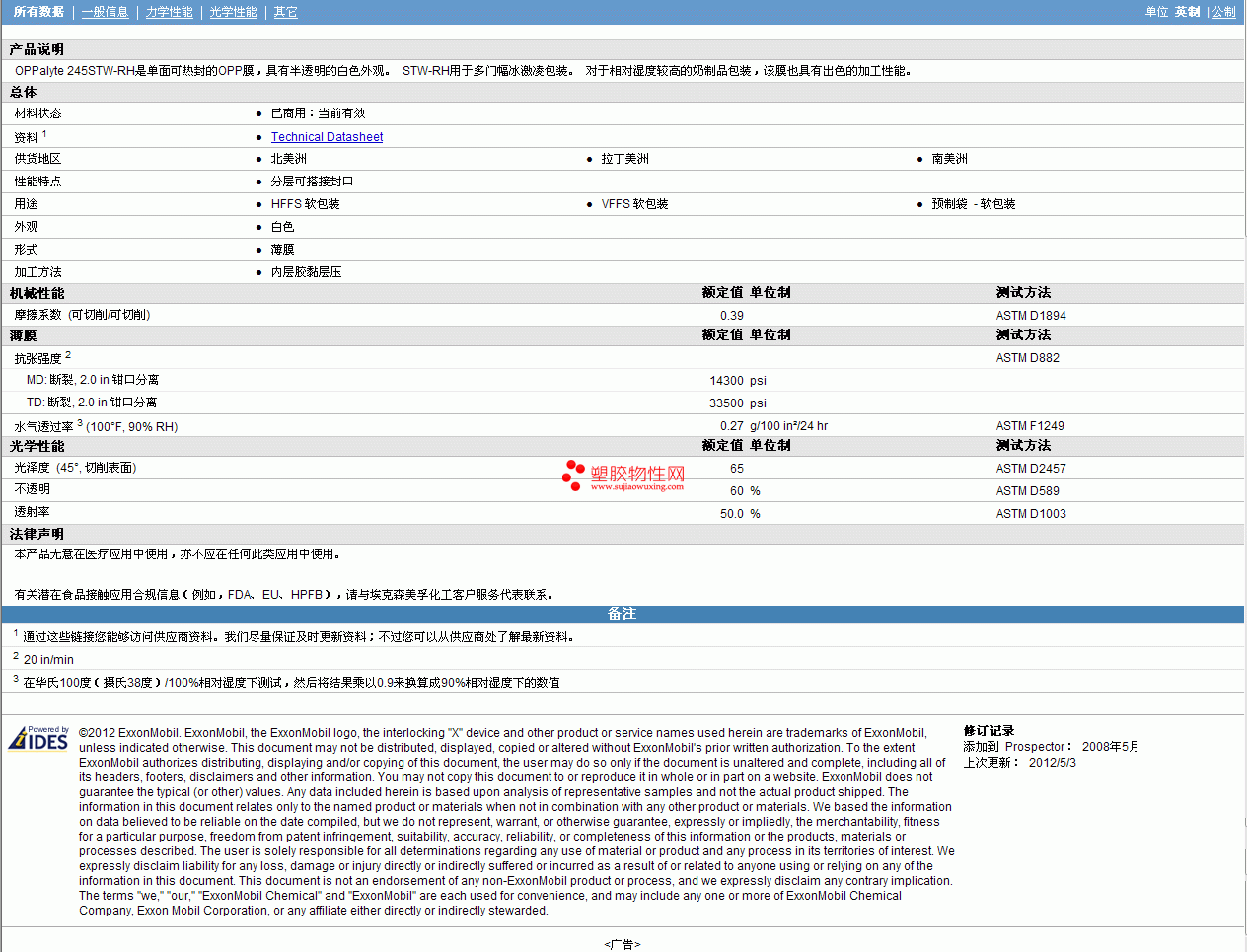Select the 光学性能 tab
Image resolution: width=1247 pixels, height=952 pixels.
click(233, 12)
